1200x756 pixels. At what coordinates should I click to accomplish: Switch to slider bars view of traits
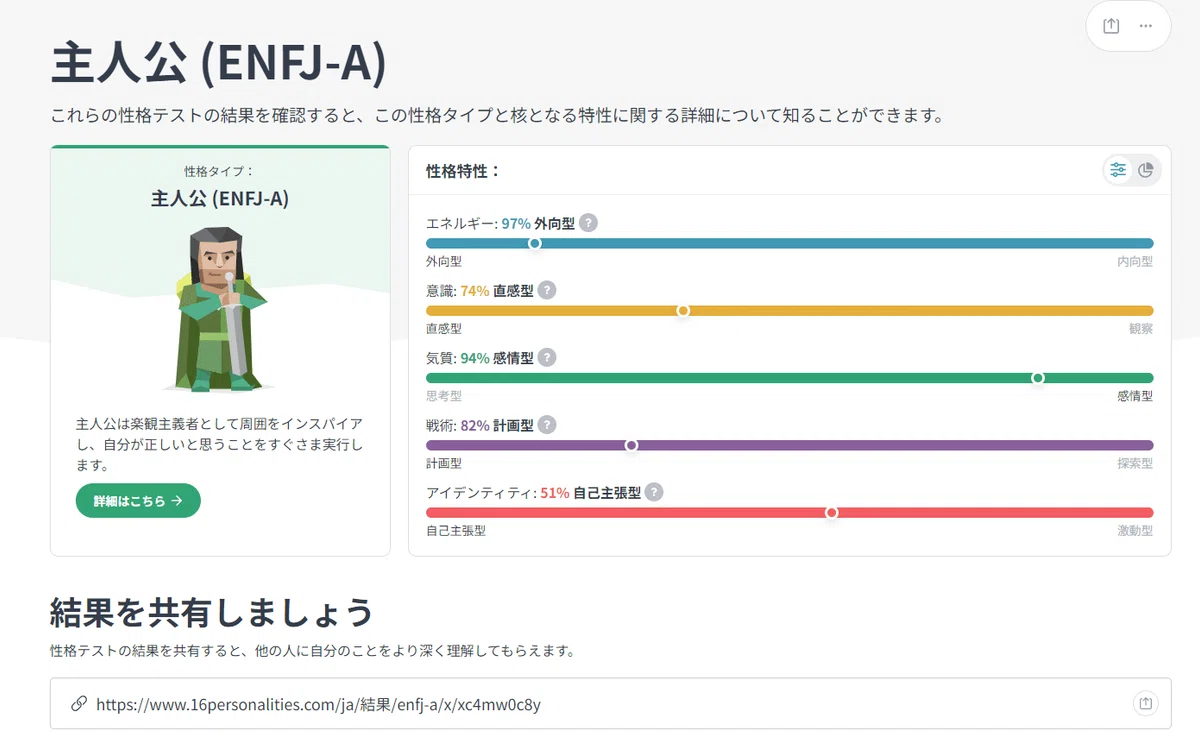1118,170
